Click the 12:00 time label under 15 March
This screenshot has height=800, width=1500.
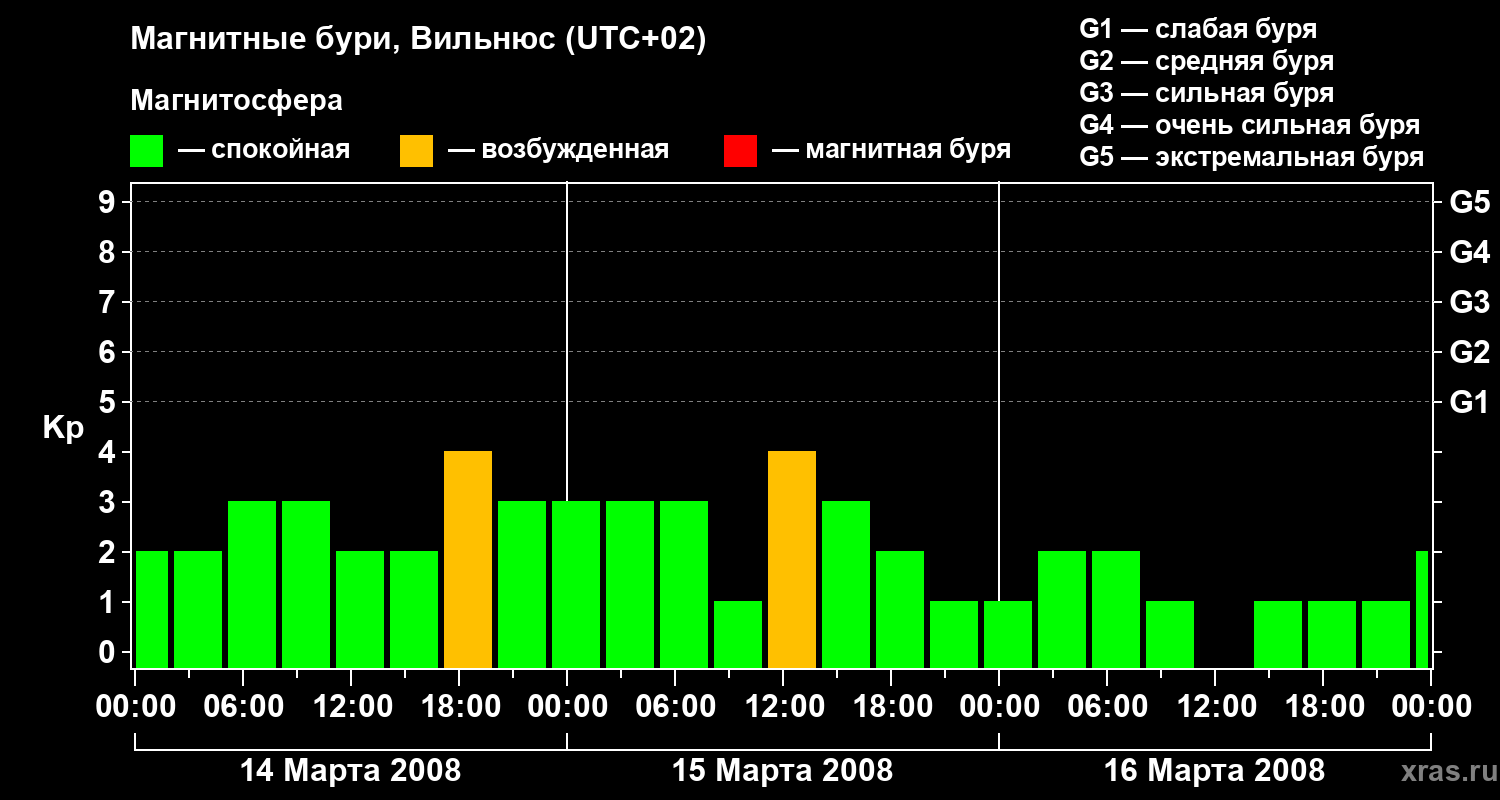(783, 707)
